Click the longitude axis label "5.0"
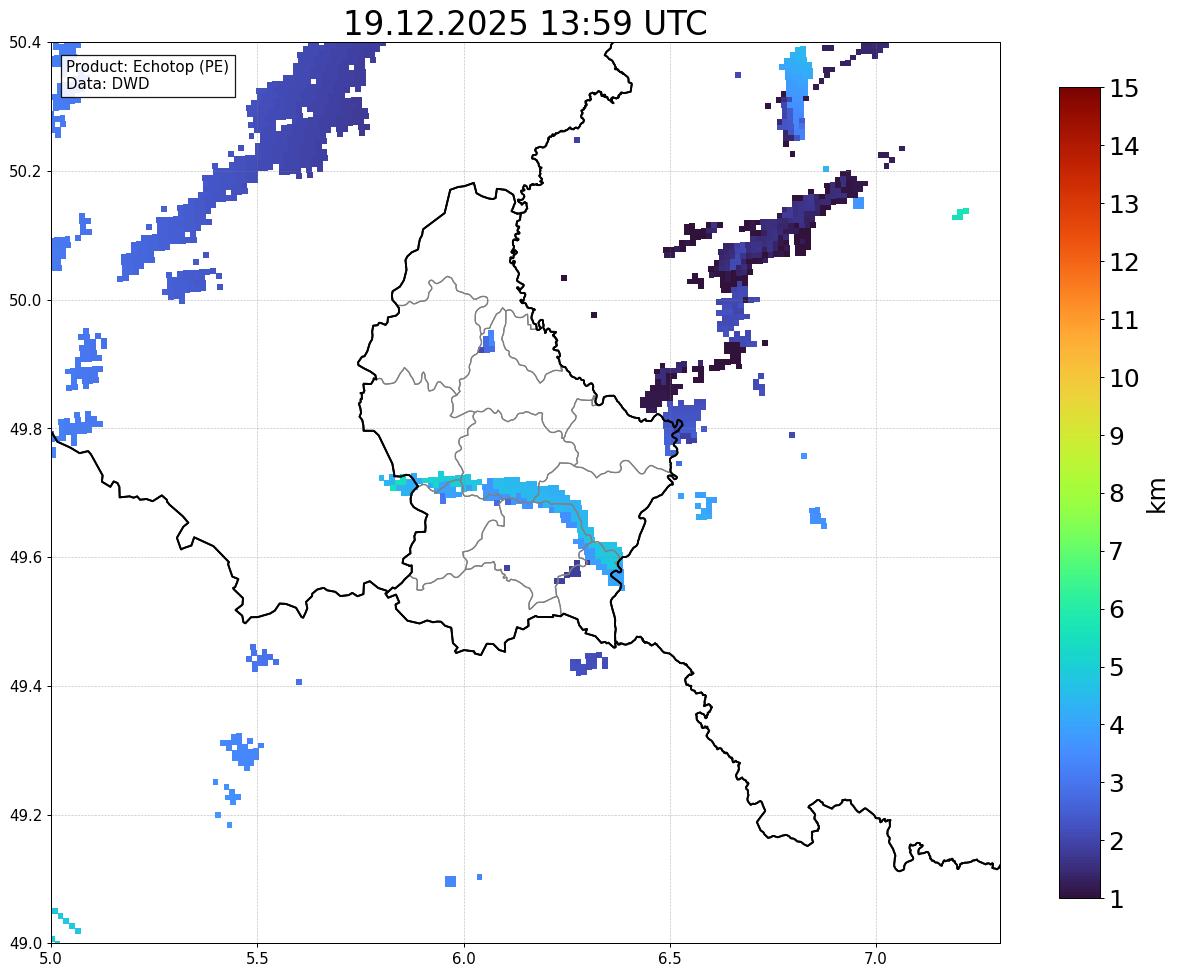The width and height of the screenshot is (1178, 976). (51, 959)
